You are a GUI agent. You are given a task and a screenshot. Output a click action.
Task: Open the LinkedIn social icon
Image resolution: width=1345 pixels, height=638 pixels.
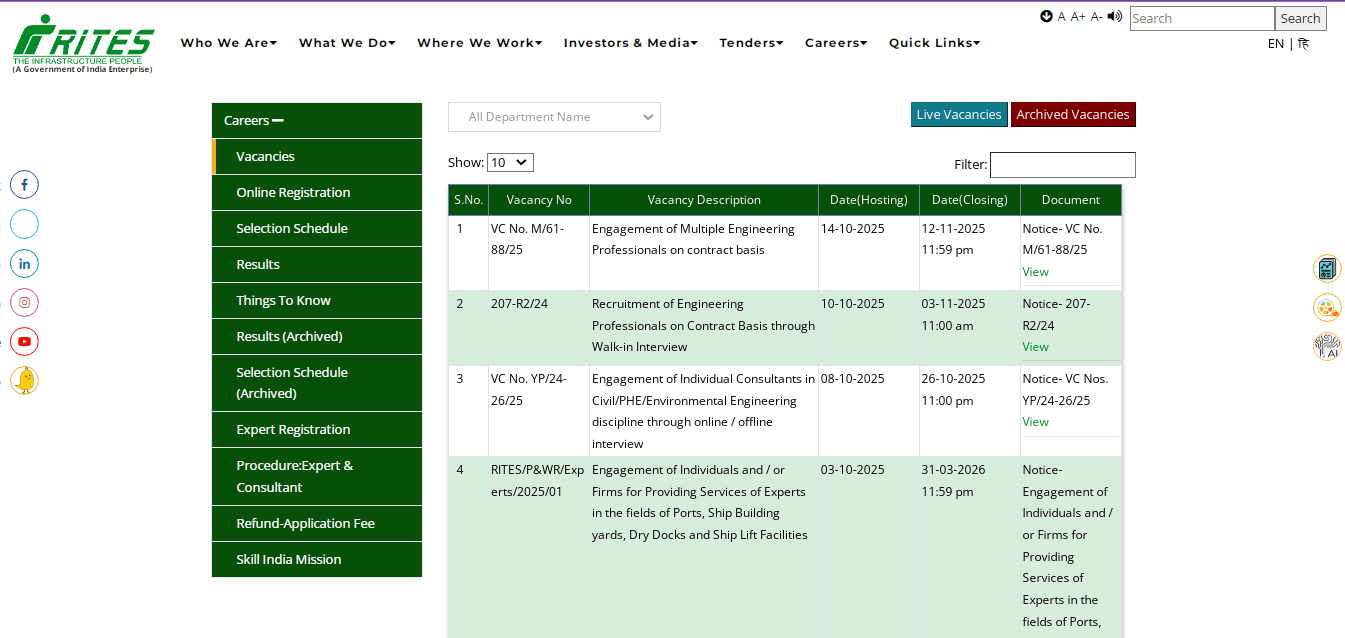24,264
